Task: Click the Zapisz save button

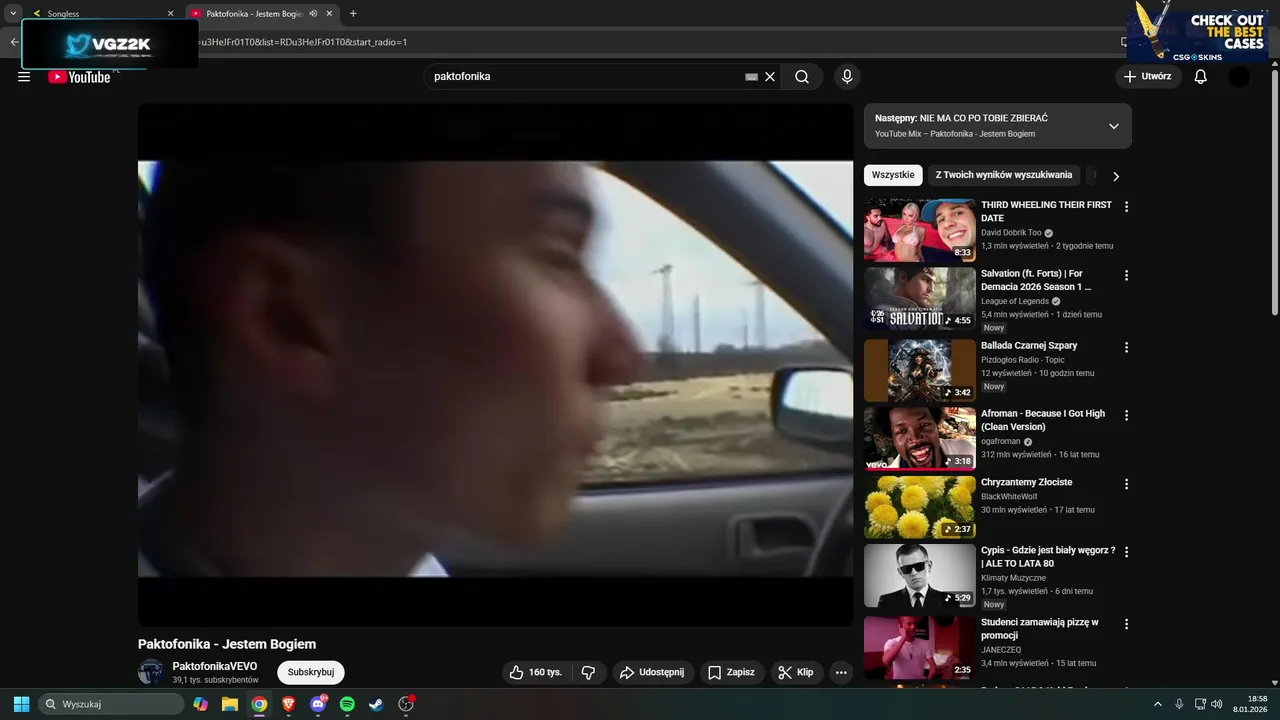Action: click(x=731, y=672)
